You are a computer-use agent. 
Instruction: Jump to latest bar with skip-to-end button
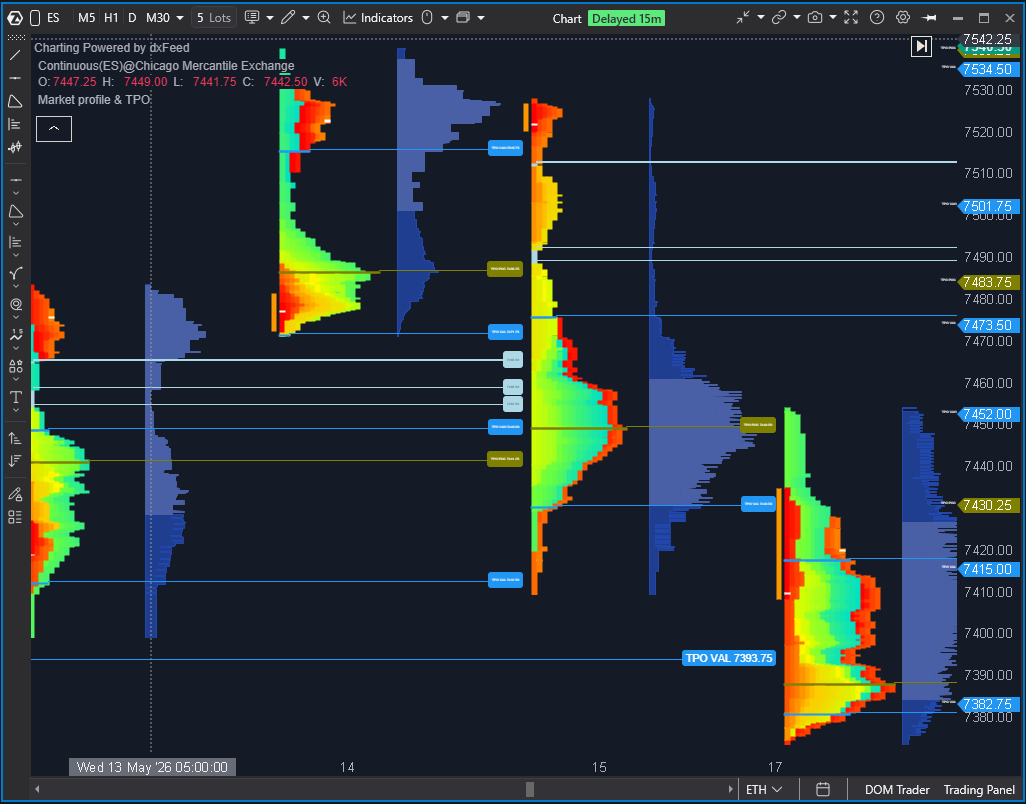click(921, 46)
